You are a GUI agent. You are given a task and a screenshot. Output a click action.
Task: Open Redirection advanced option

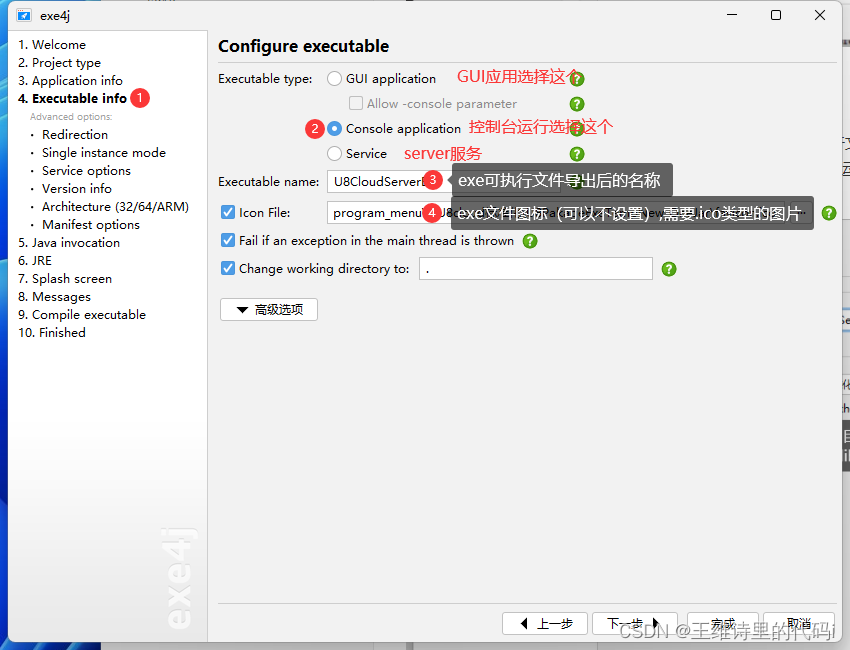pyautogui.click(x=75, y=134)
